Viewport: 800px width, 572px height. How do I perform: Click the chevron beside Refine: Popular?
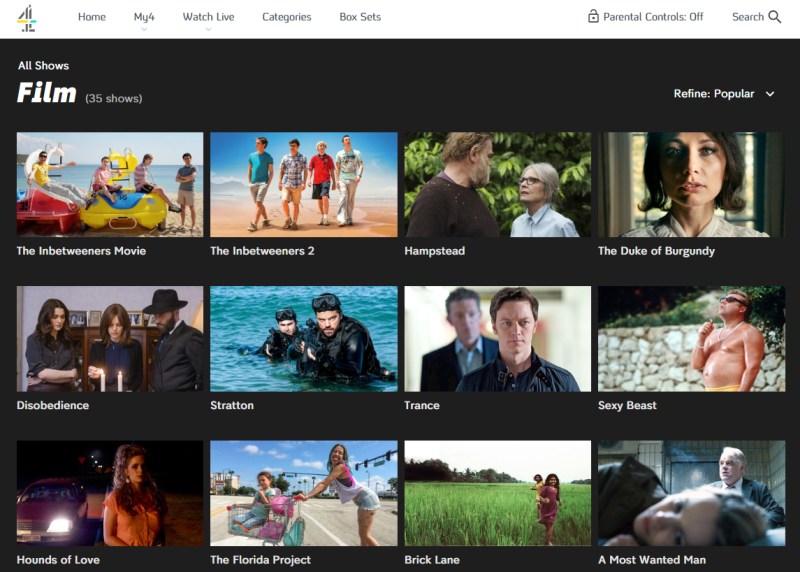pos(770,94)
